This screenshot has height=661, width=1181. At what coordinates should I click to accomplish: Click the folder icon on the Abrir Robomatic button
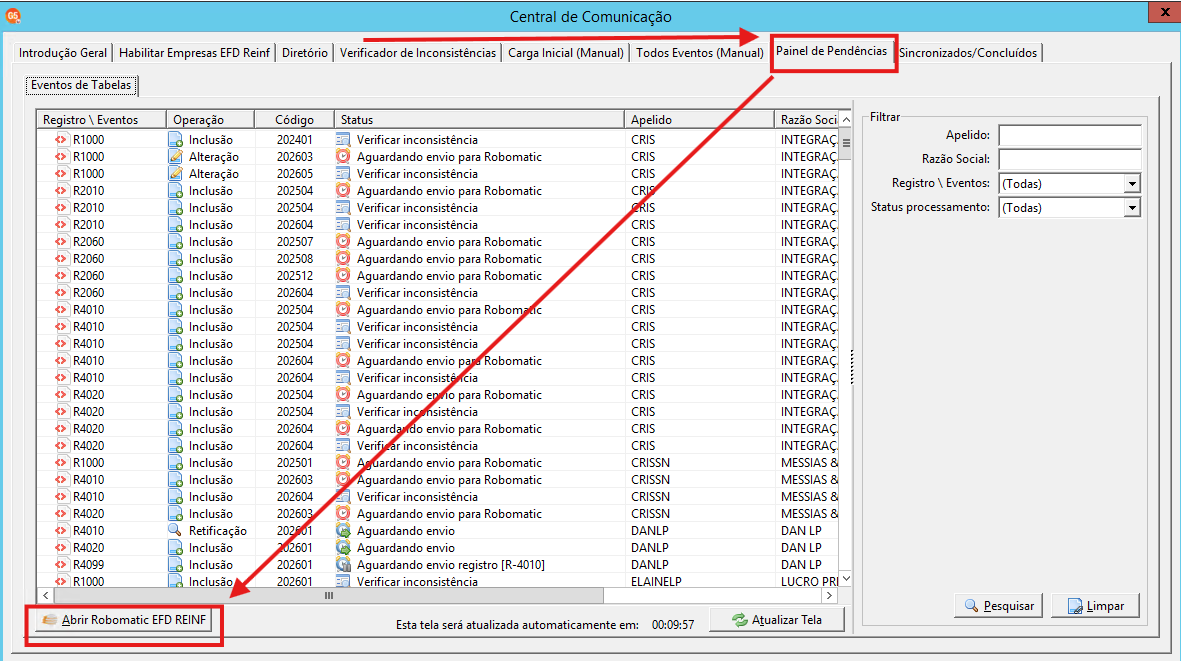coord(50,620)
